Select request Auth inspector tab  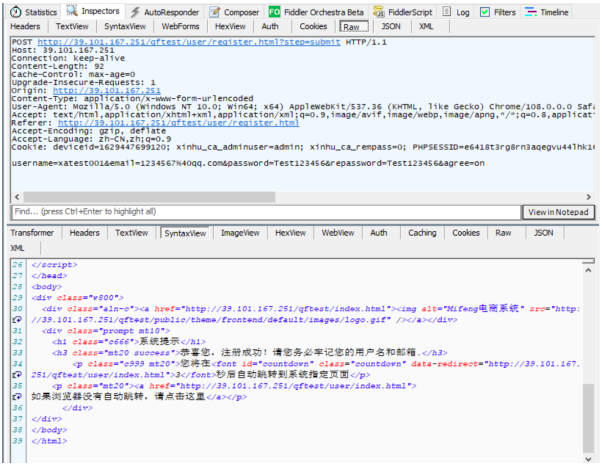270,26
